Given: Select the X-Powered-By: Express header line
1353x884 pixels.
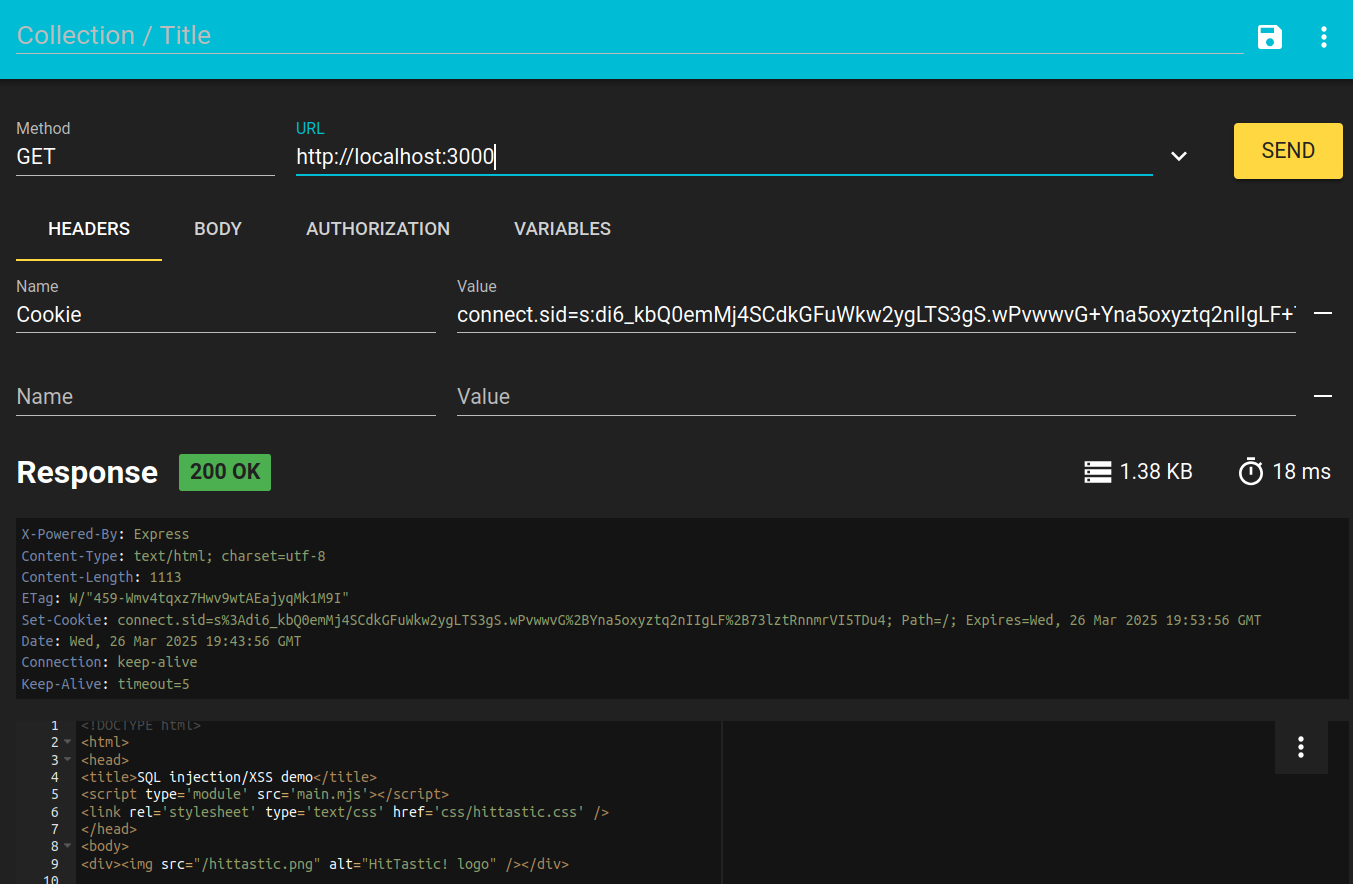Looking at the screenshot, I should click(x=105, y=534).
